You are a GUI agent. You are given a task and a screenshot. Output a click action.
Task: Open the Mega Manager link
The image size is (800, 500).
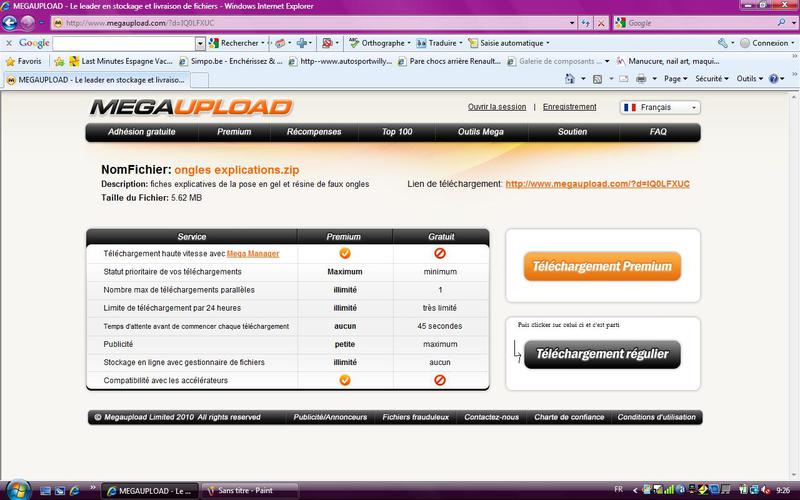(253, 254)
